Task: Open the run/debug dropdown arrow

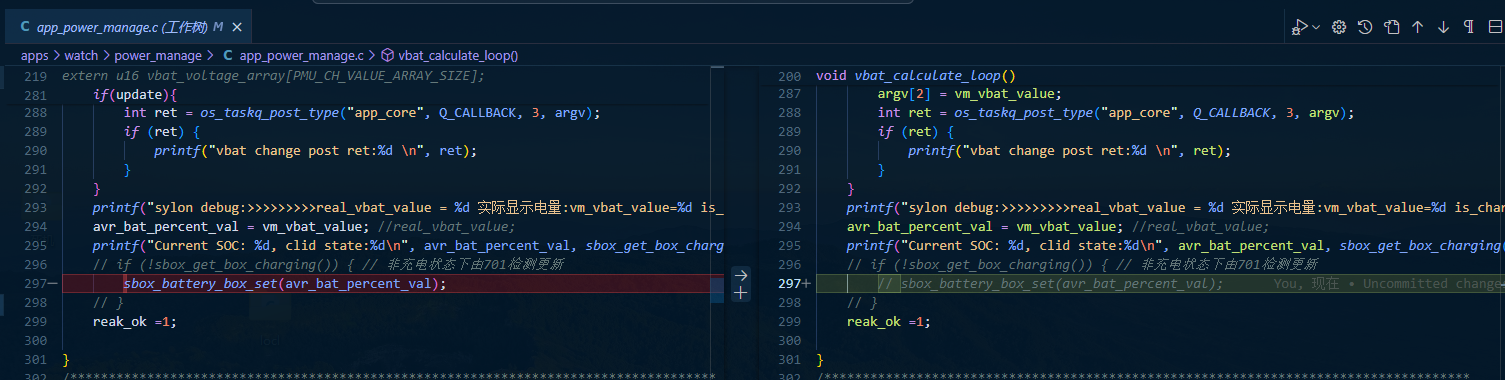Action: (x=1316, y=27)
